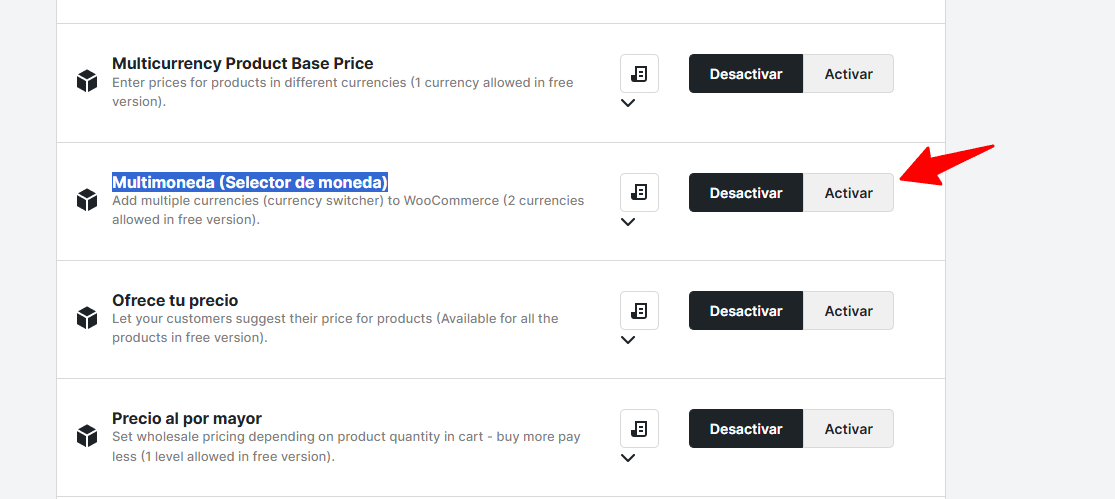Viewport: 1115px width, 499px height.
Task: Deactivate the Multicurrency Product Base Price module
Action: (x=745, y=74)
